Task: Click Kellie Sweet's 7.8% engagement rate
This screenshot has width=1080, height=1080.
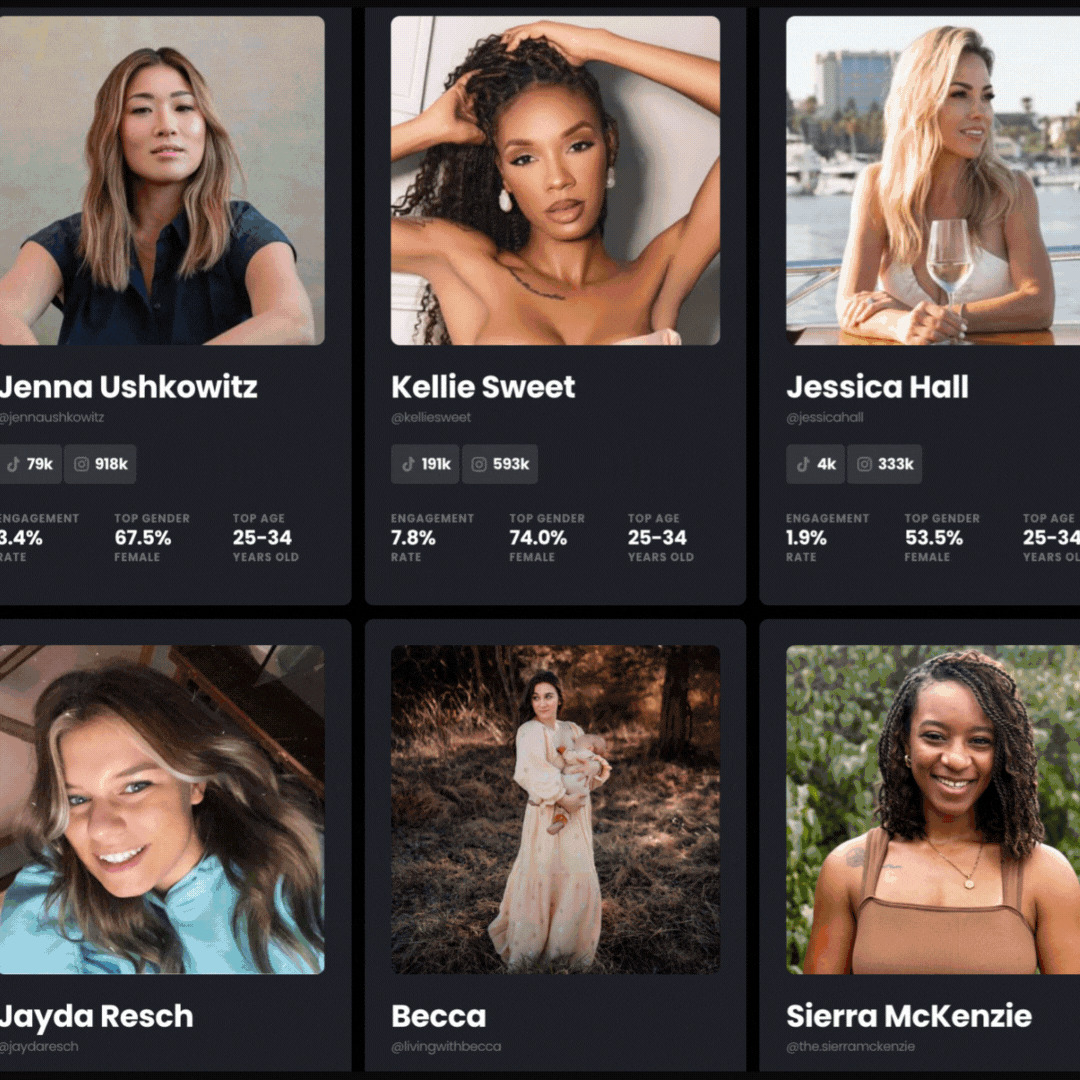Action: point(414,537)
